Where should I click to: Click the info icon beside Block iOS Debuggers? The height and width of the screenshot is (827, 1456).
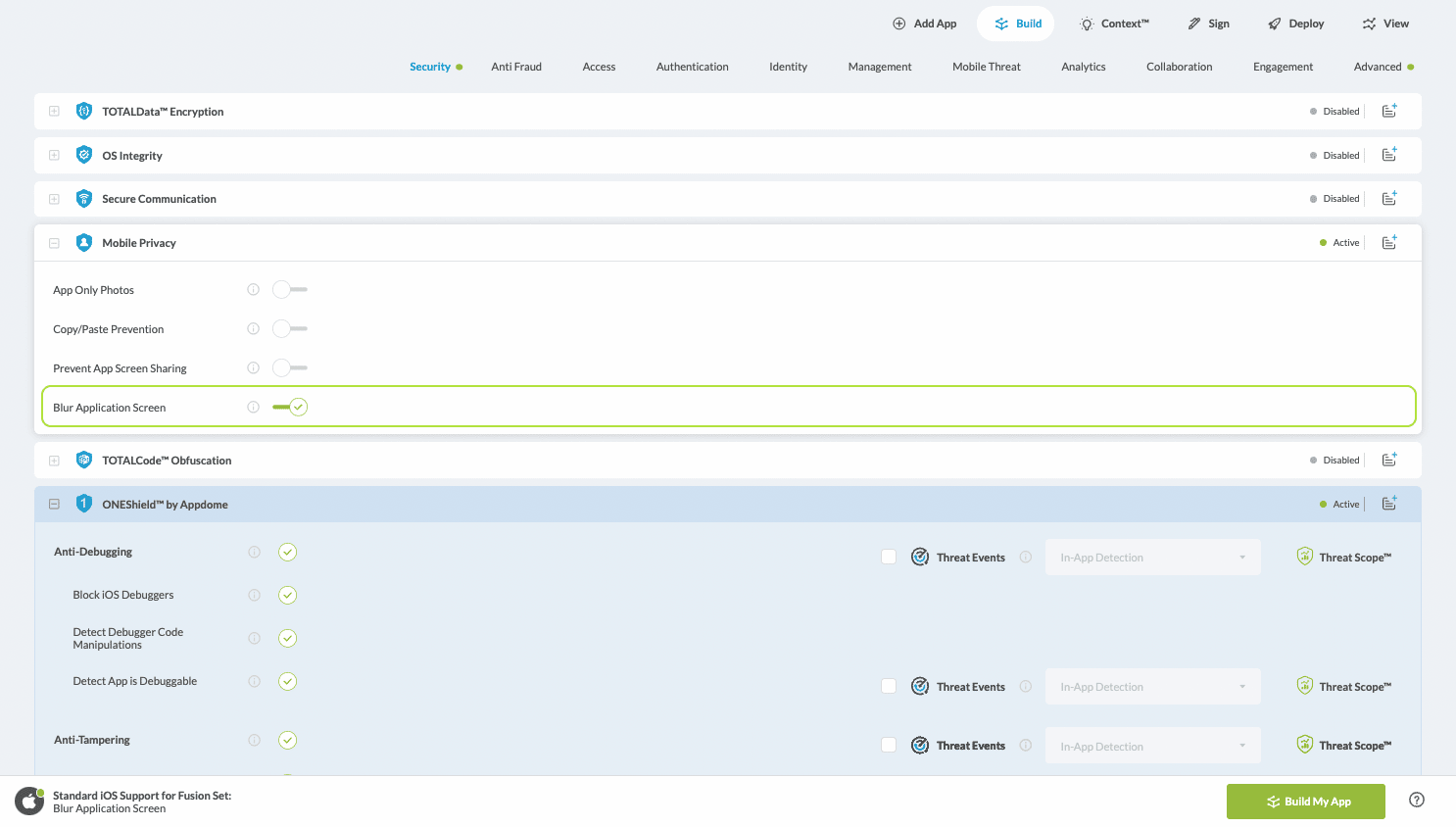(254, 595)
